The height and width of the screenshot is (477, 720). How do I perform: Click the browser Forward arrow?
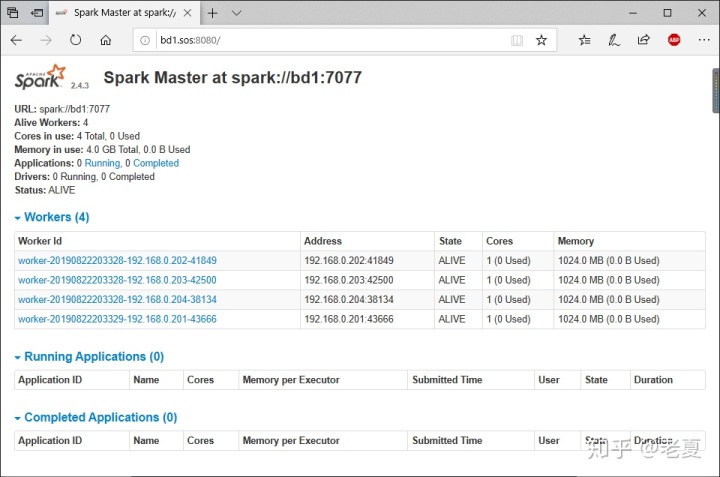[x=46, y=40]
